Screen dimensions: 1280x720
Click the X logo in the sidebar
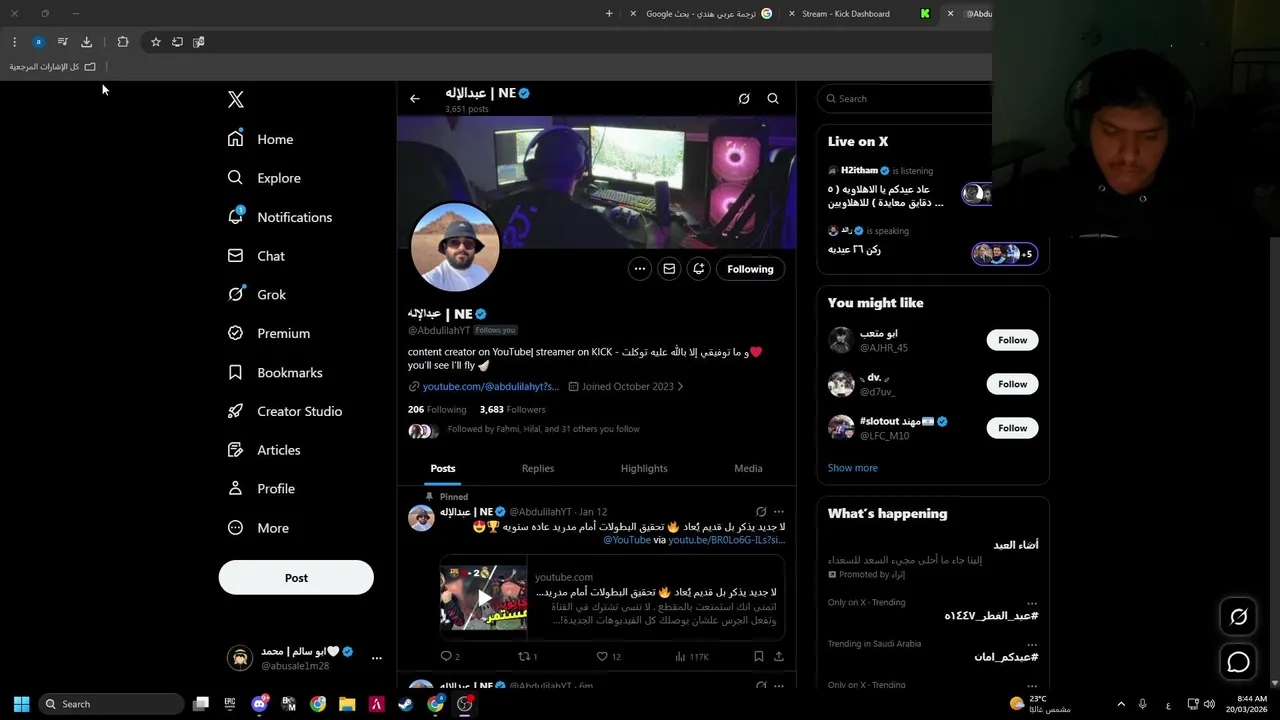(x=236, y=99)
